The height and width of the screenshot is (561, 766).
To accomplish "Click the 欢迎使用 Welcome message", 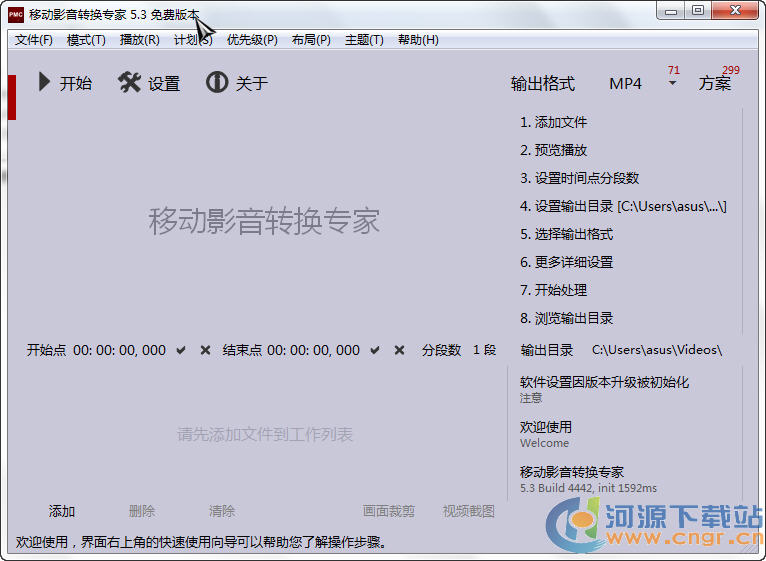I will (546, 434).
